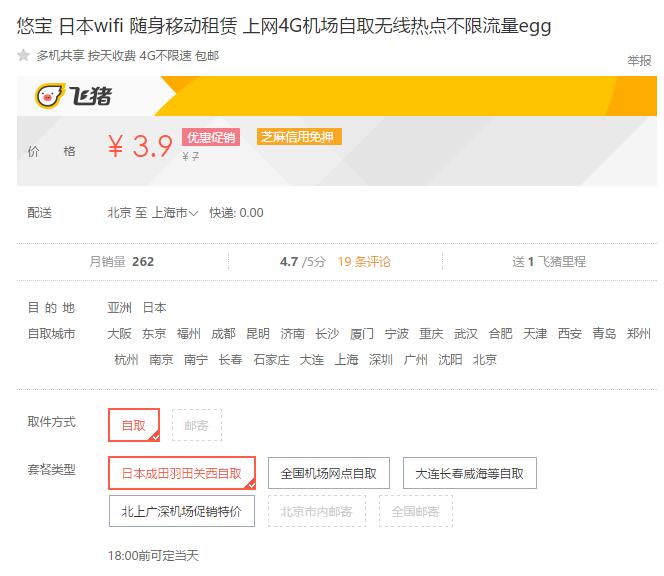Select 全国邮寄 package option
The image size is (664, 576).
[x=415, y=511]
